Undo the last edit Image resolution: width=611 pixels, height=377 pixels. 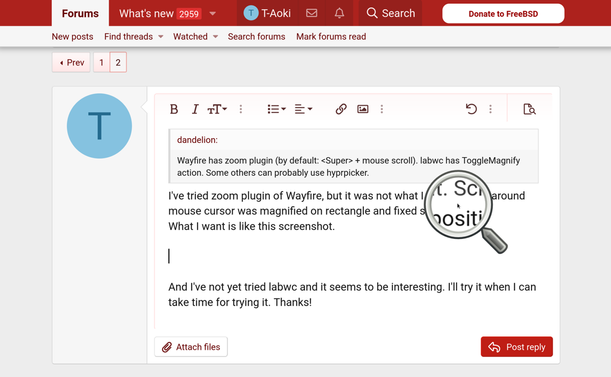471,109
